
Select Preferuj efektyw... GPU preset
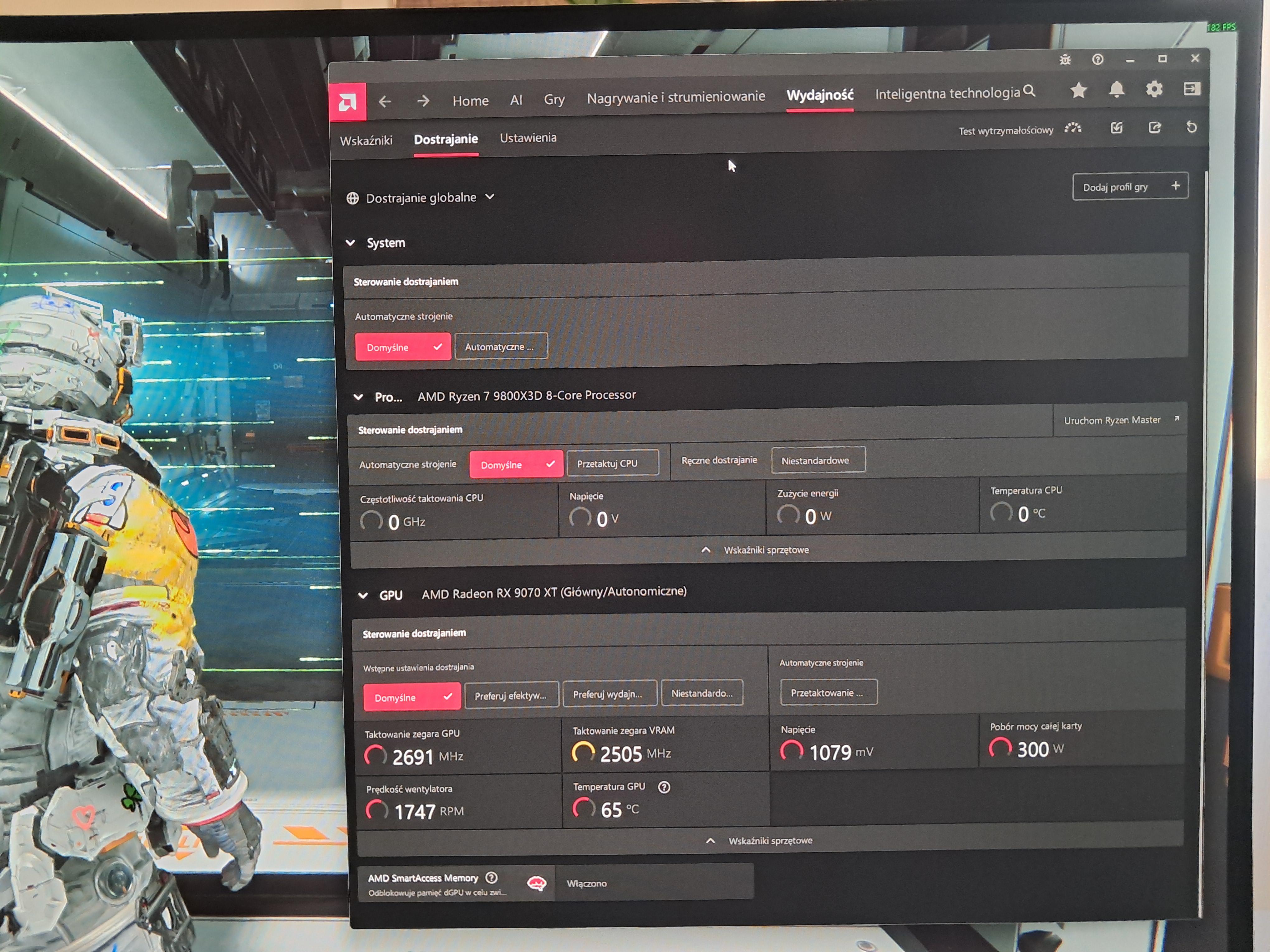coord(511,696)
